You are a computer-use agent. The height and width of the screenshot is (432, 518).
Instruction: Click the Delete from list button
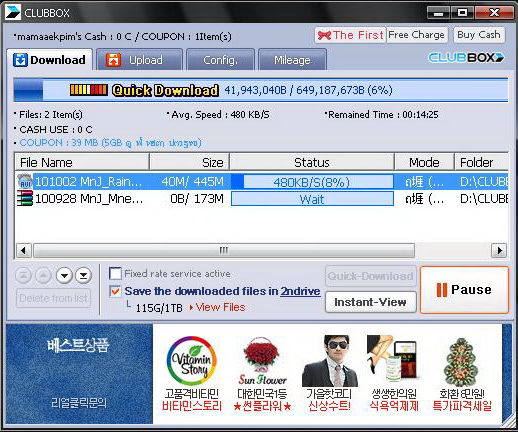[x=53, y=298]
